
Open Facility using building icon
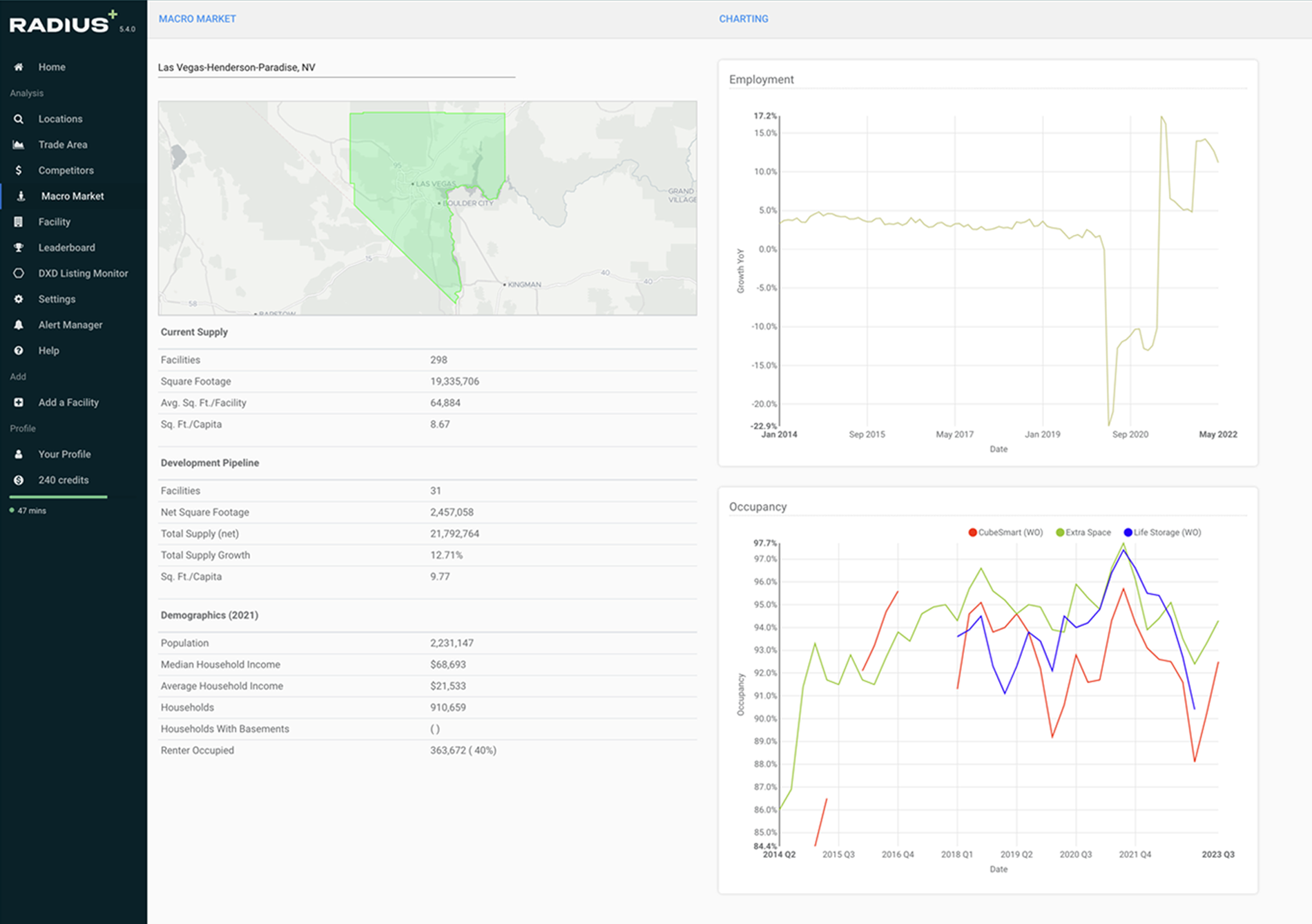(x=19, y=222)
